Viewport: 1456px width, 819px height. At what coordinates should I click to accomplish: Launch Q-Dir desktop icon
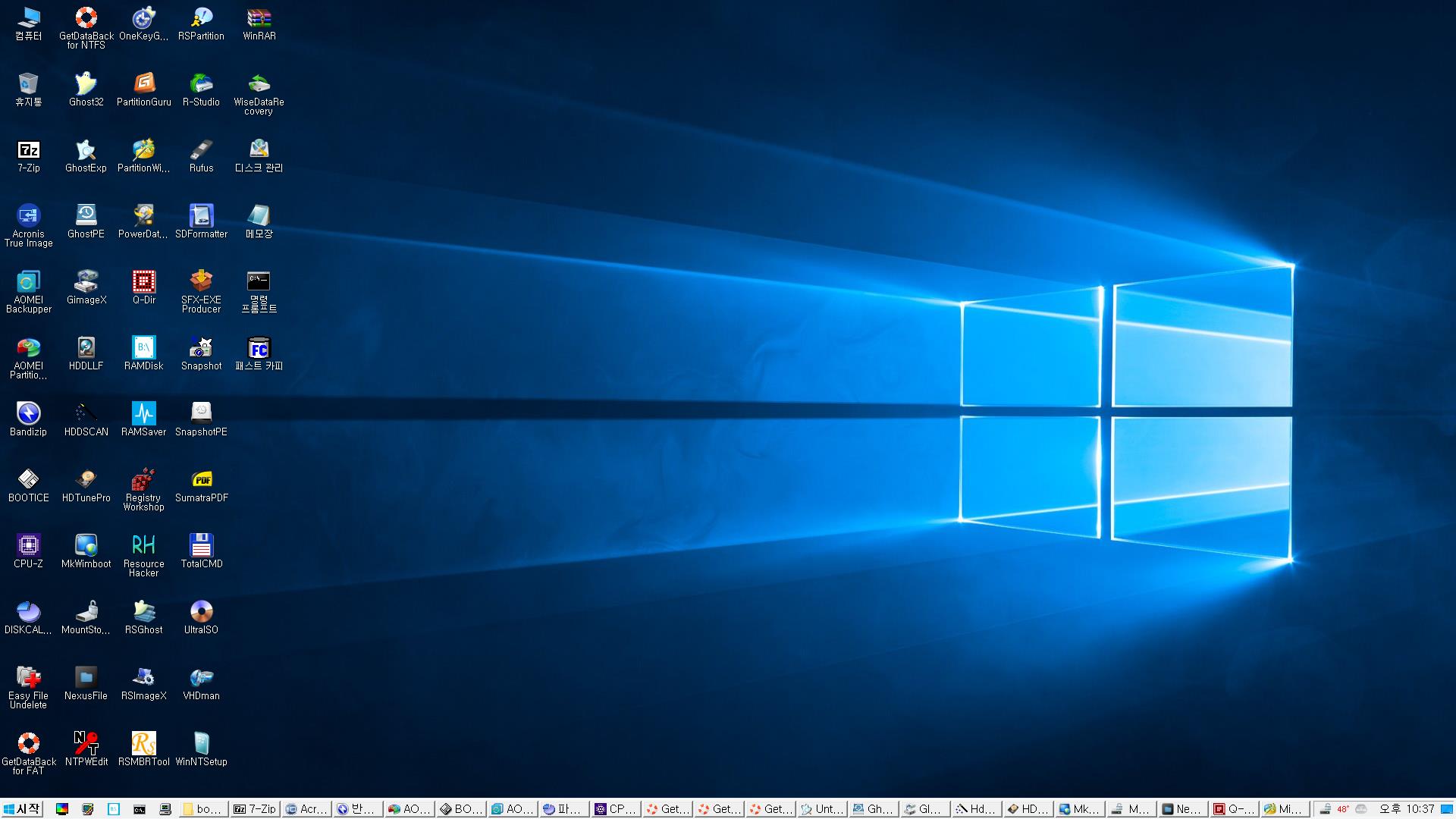tap(144, 287)
